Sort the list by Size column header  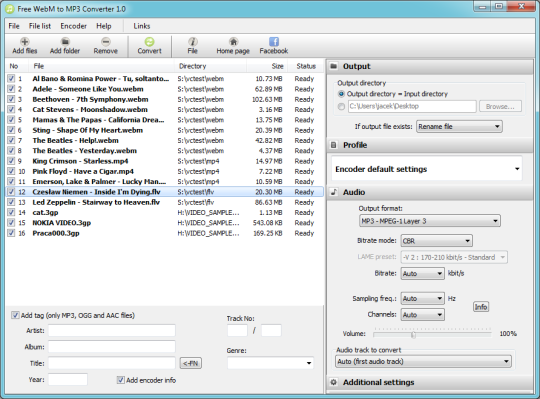(267, 66)
